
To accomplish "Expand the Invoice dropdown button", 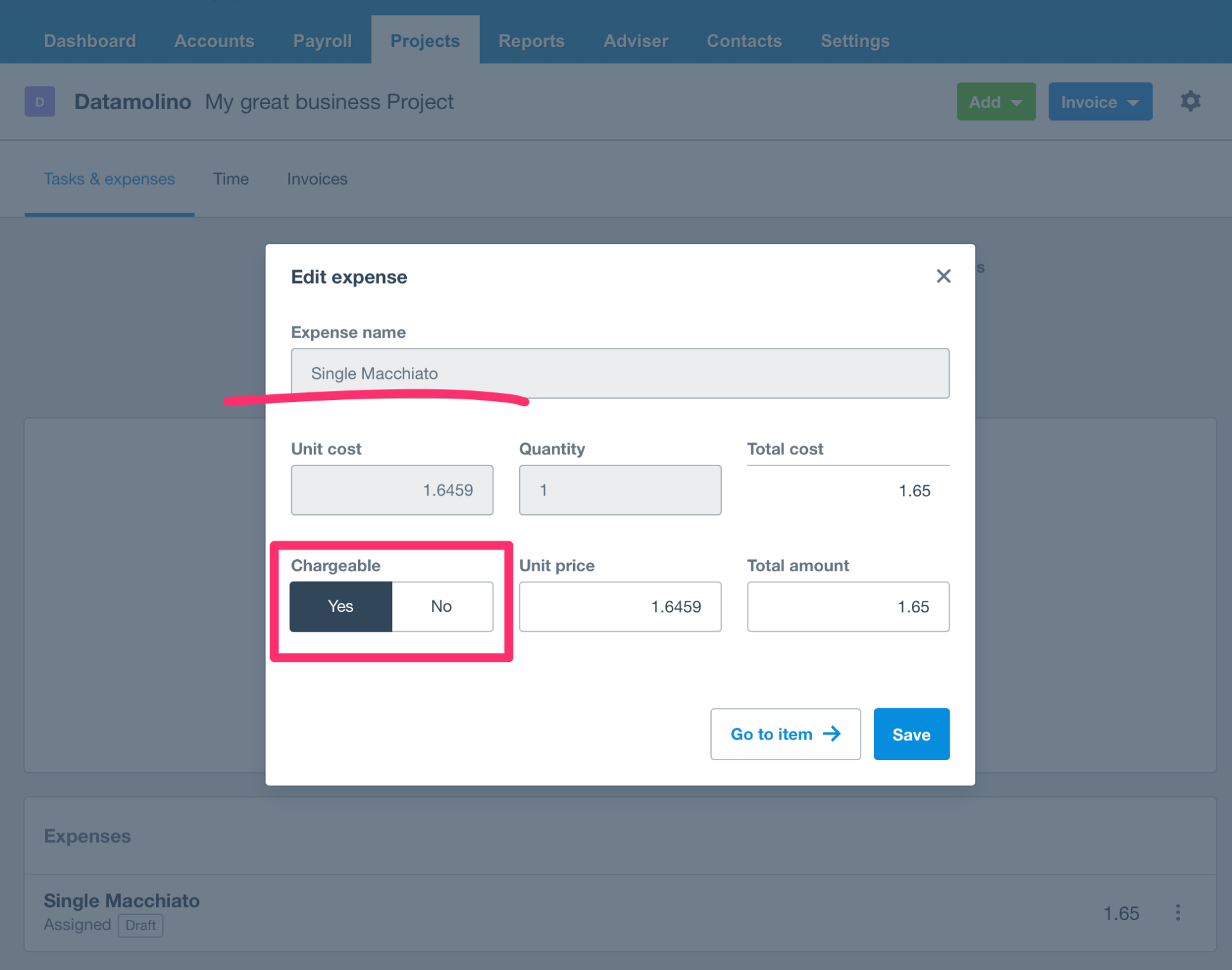I will pyautogui.click(x=1100, y=101).
